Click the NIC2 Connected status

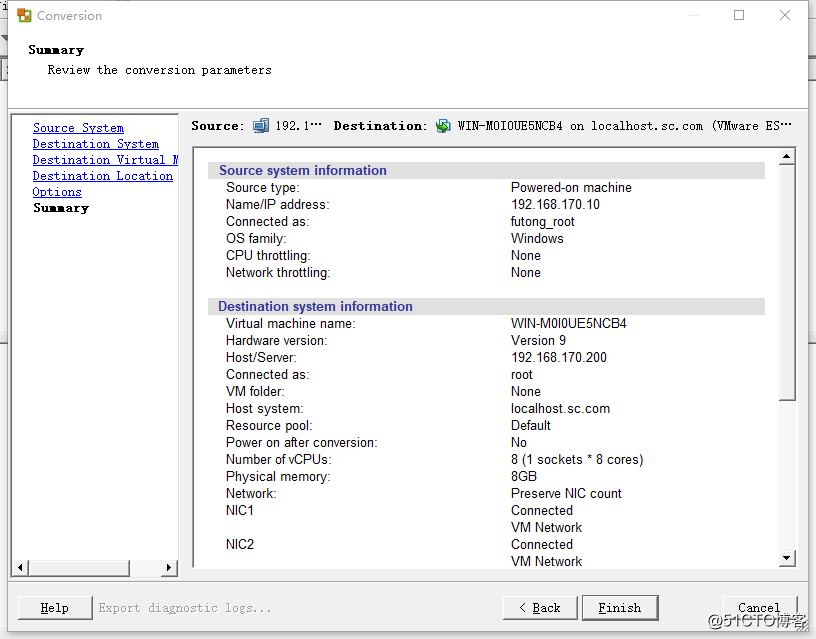[542, 544]
